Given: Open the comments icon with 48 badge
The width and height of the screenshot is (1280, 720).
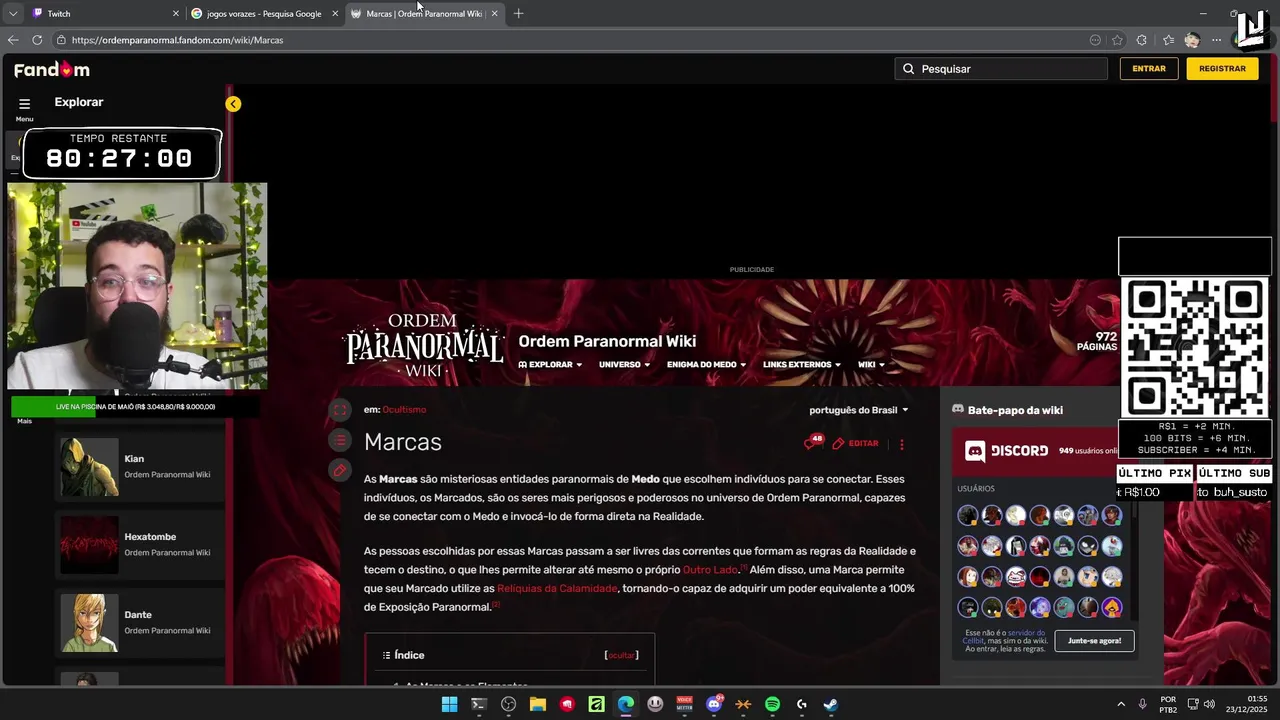Looking at the screenshot, I should [813, 442].
